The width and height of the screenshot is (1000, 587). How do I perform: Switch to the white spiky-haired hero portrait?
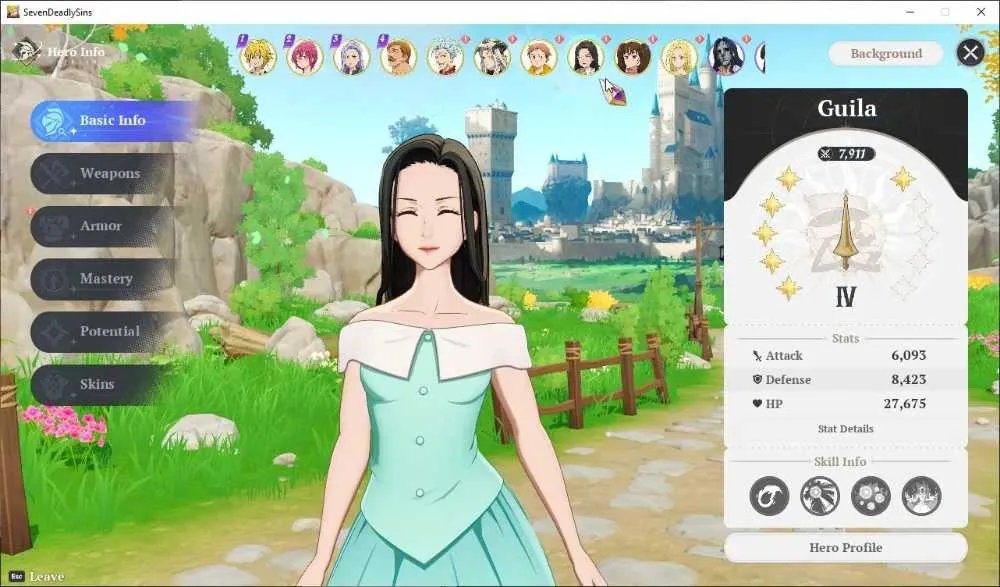tap(445, 57)
